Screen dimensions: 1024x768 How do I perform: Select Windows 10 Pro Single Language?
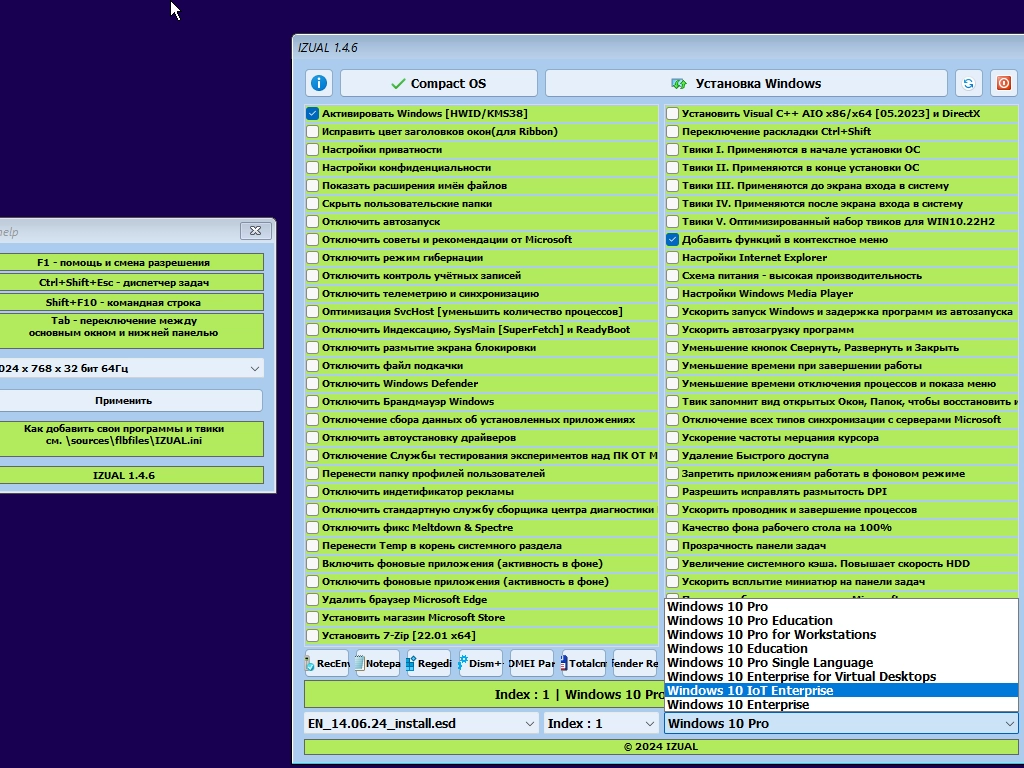(841, 662)
